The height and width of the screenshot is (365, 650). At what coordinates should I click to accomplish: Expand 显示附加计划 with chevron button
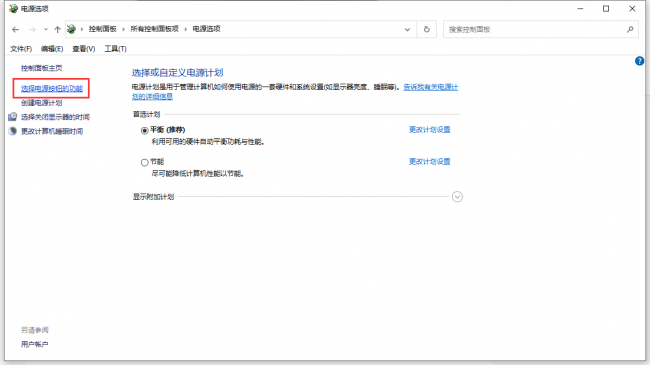[457, 197]
